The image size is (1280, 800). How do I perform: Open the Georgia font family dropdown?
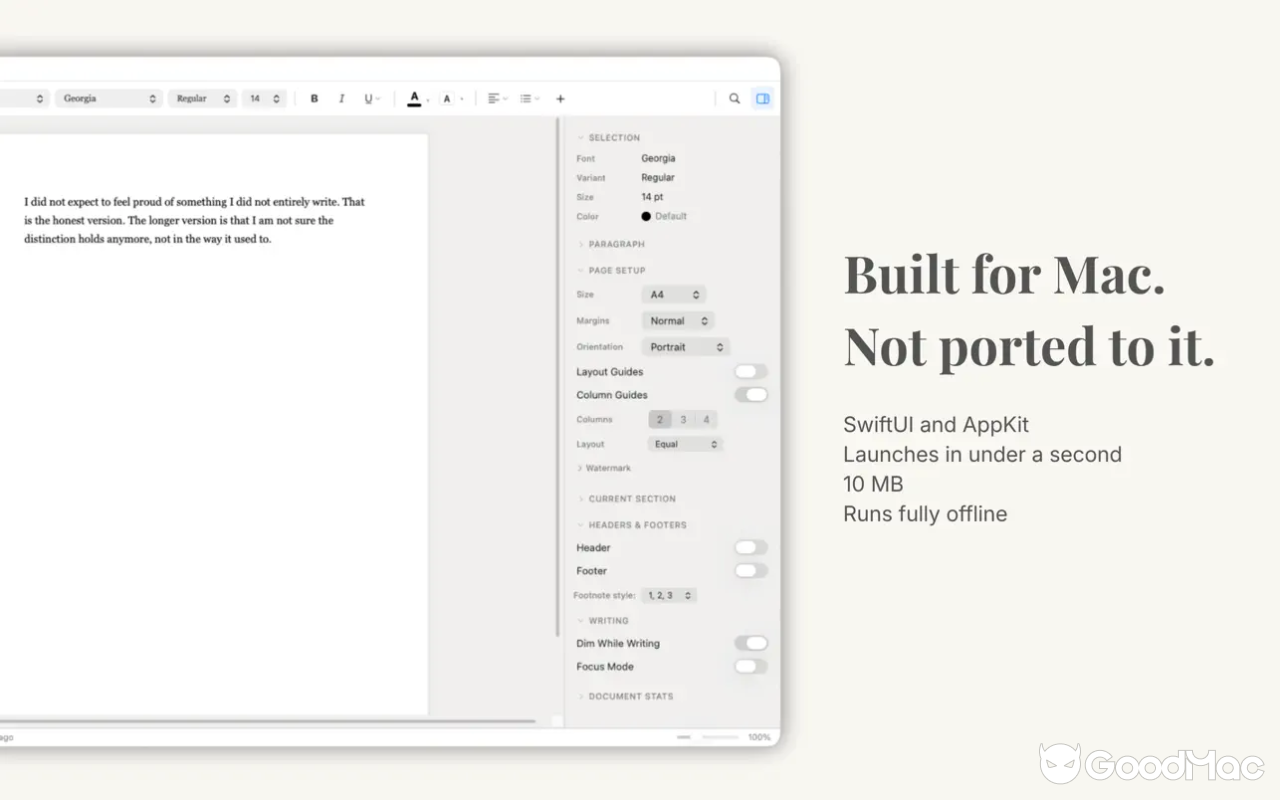click(x=109, y=99)
